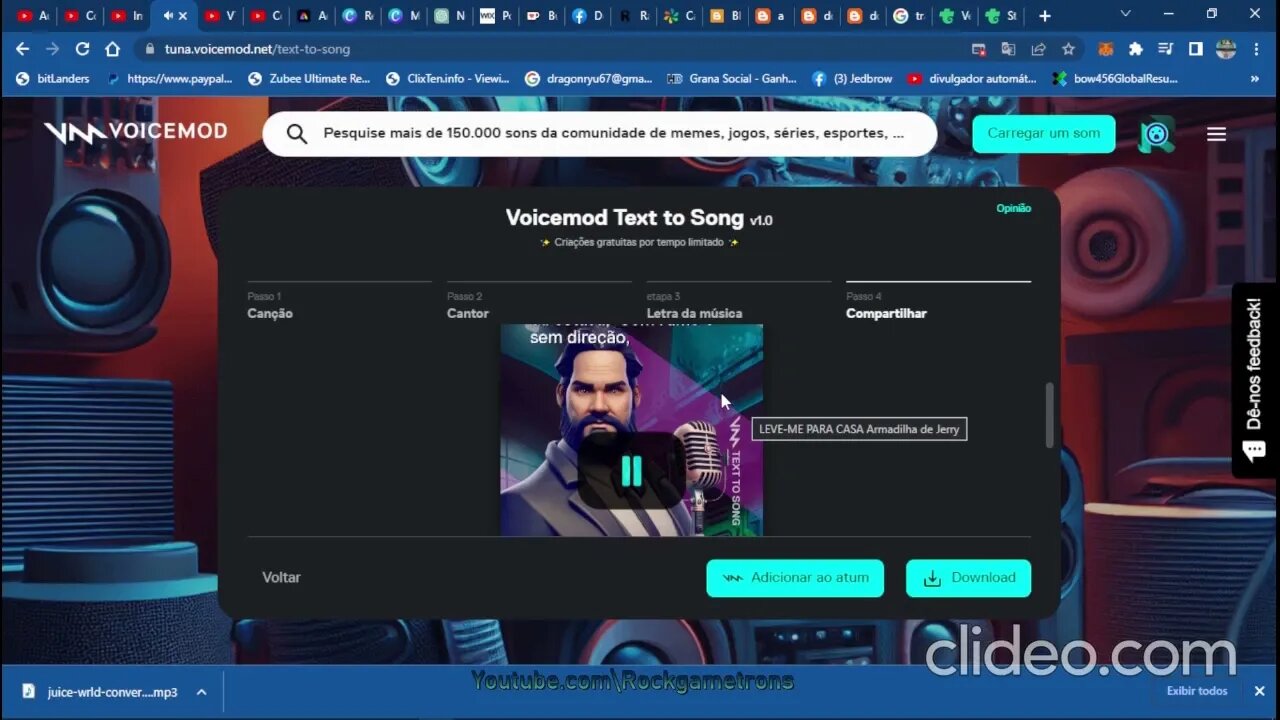Open the hamburger menu in Voicemod header
The width and height of the screenshot is (1280, 720).
coord(1216,134)
